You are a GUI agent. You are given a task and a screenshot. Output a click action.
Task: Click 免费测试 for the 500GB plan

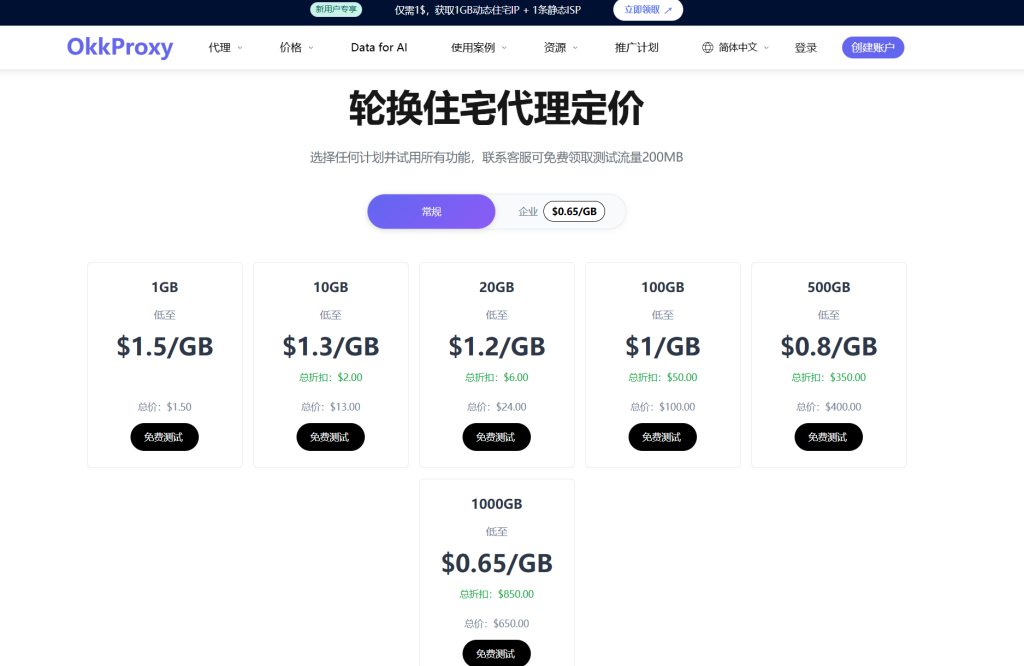(x=828, y=437)
